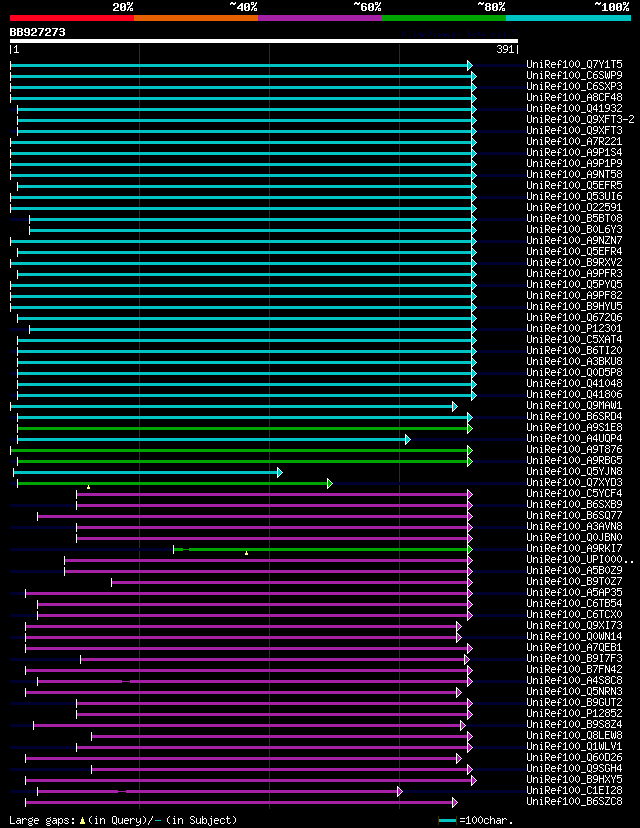Click the green UniRef100_A9S1E8 alignment bar
Image resolution: width=640 pixels, height=828 pixels.
coord(245,428)
